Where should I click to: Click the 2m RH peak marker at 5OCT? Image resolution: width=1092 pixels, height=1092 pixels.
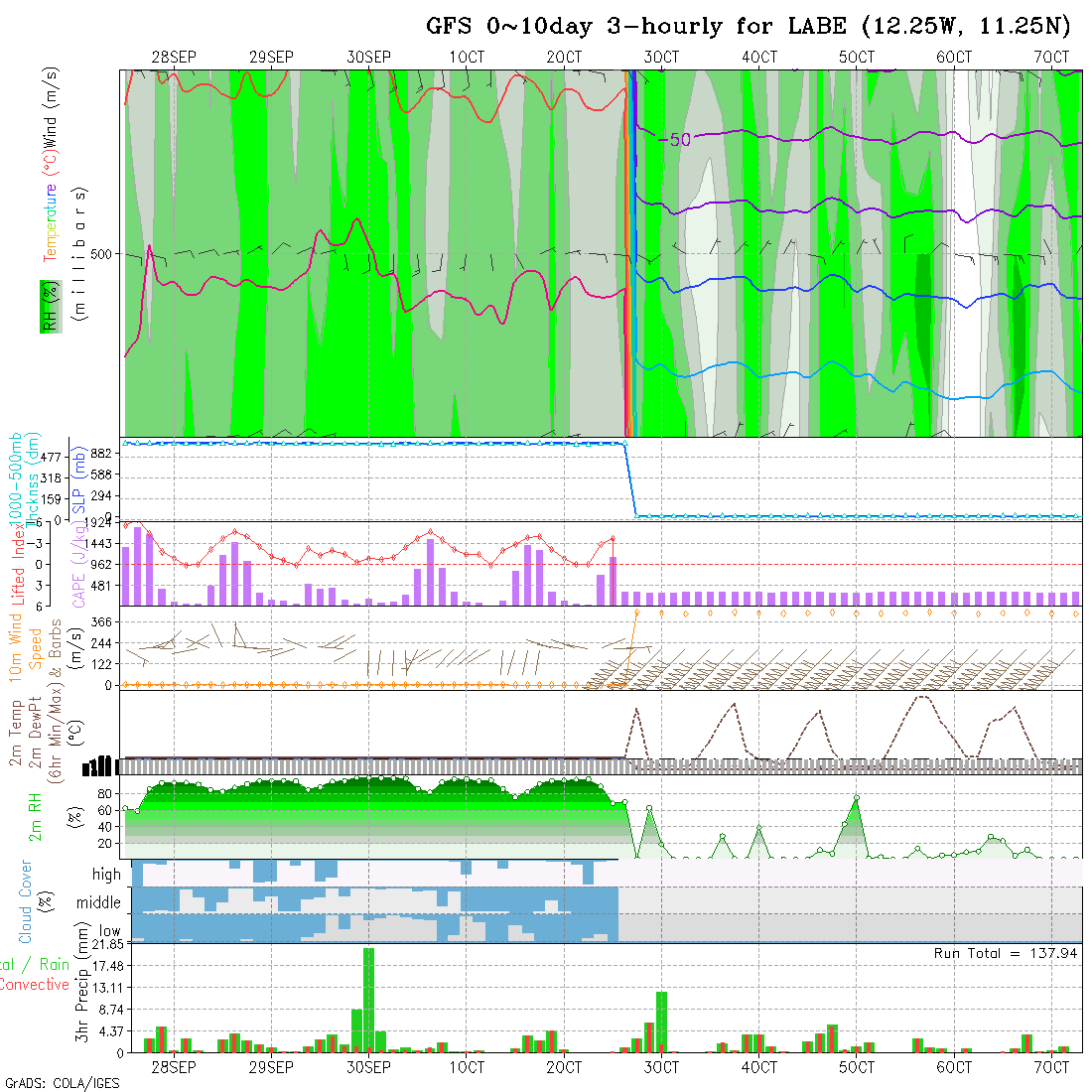(856, 797)
